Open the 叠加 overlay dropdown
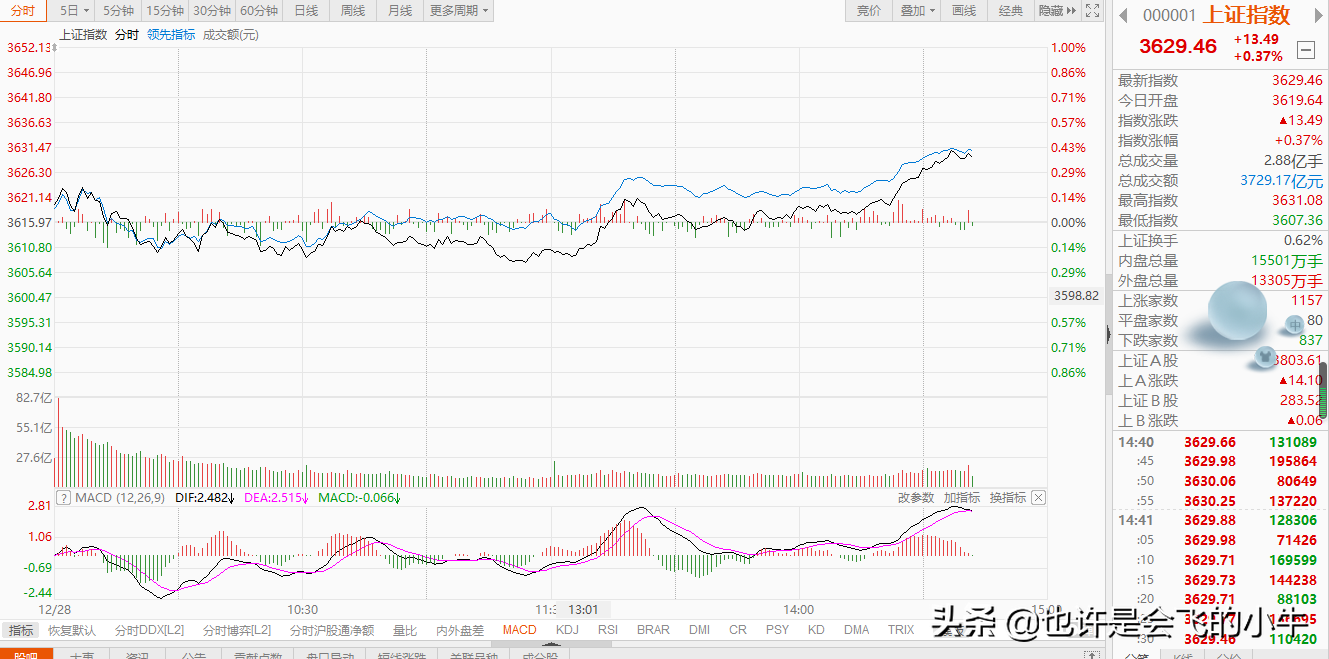The image size is (1329, 659). click(917, 11)
